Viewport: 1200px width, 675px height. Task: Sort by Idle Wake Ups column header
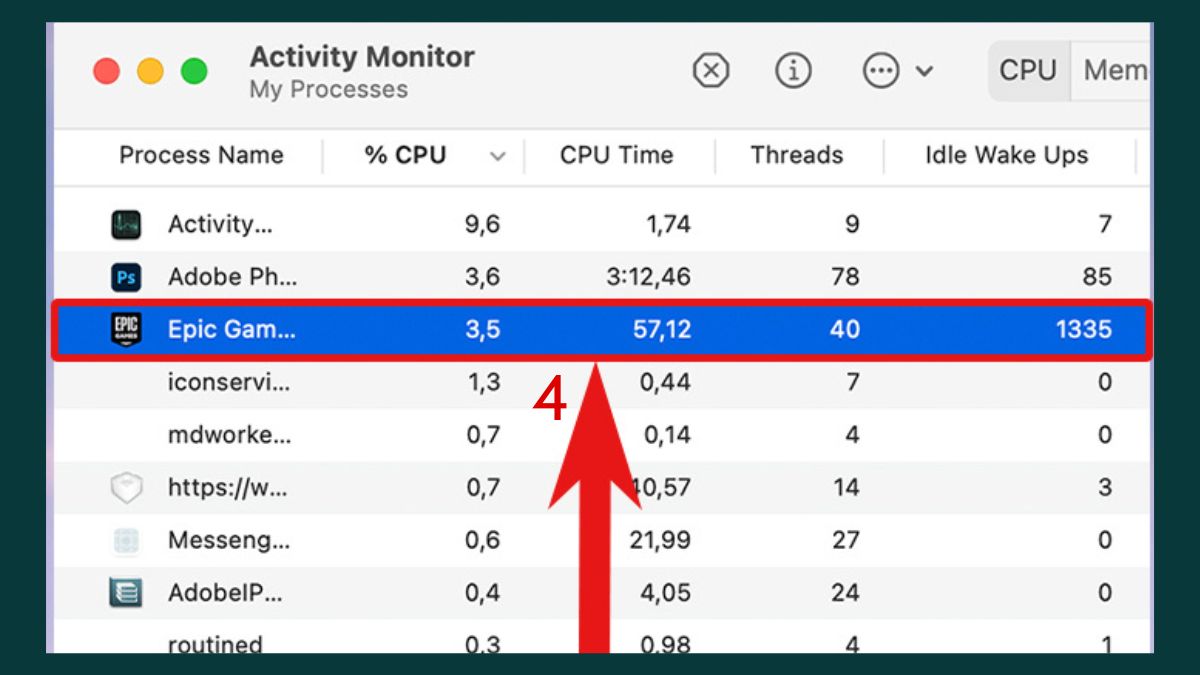(1006, 155)
